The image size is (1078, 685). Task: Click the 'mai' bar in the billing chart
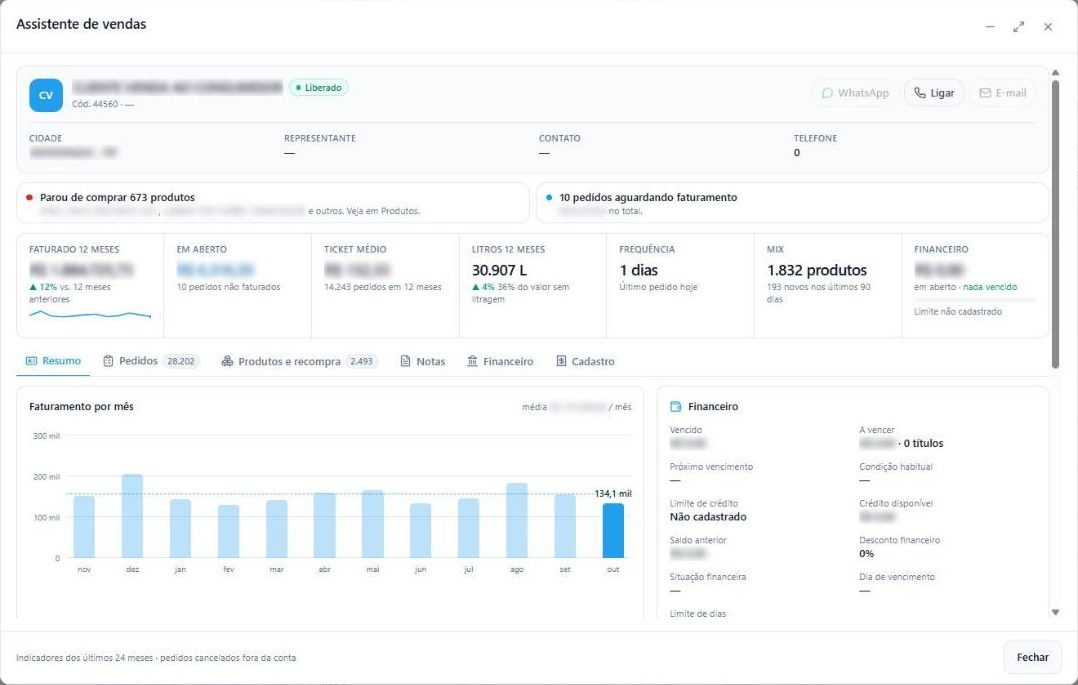coord(373,524)
